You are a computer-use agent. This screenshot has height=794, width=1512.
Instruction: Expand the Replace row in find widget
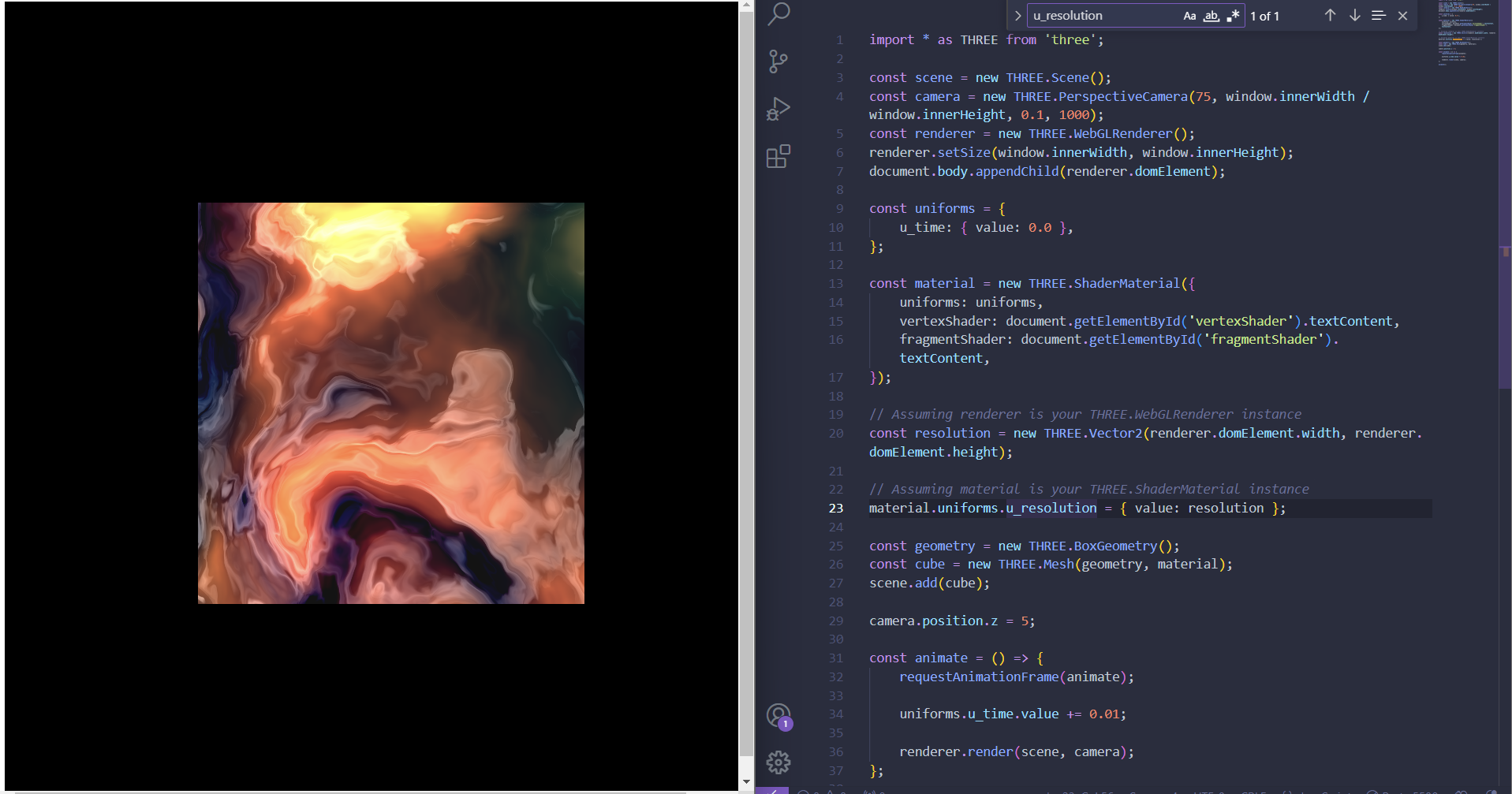[x=1017, y=16]
